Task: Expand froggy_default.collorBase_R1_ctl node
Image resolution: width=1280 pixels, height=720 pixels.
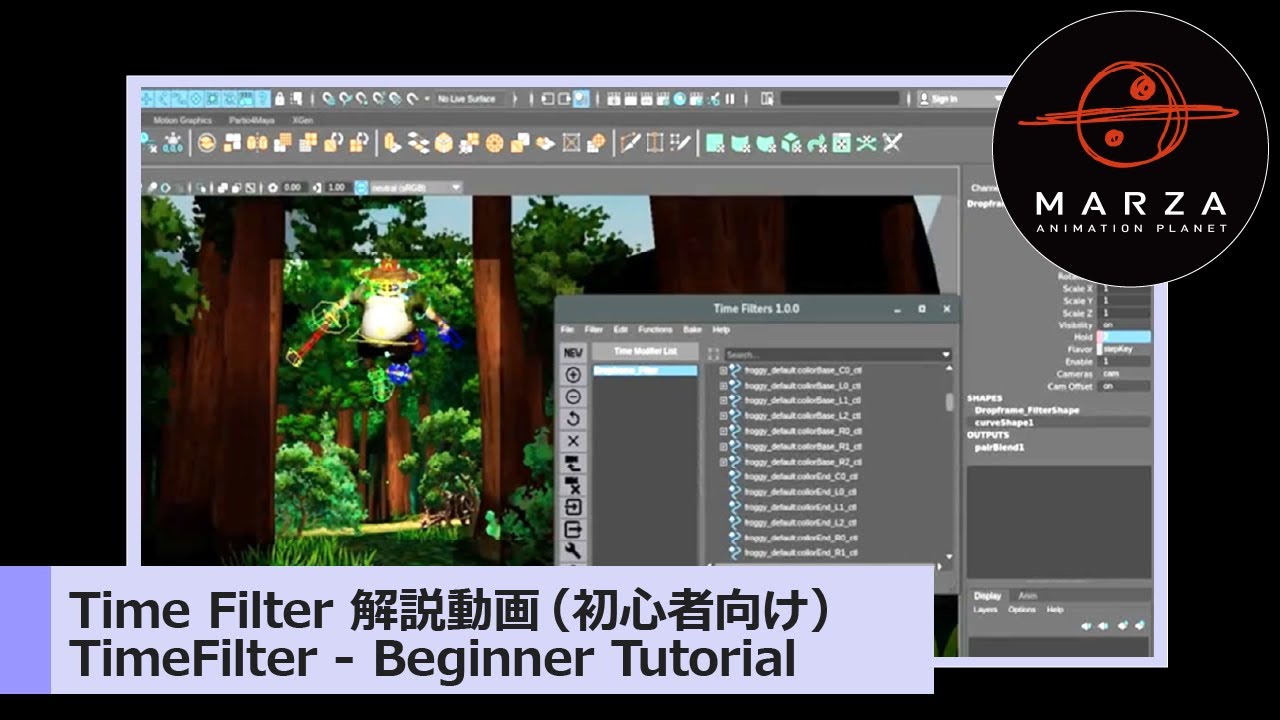Action: pos(724,446)
